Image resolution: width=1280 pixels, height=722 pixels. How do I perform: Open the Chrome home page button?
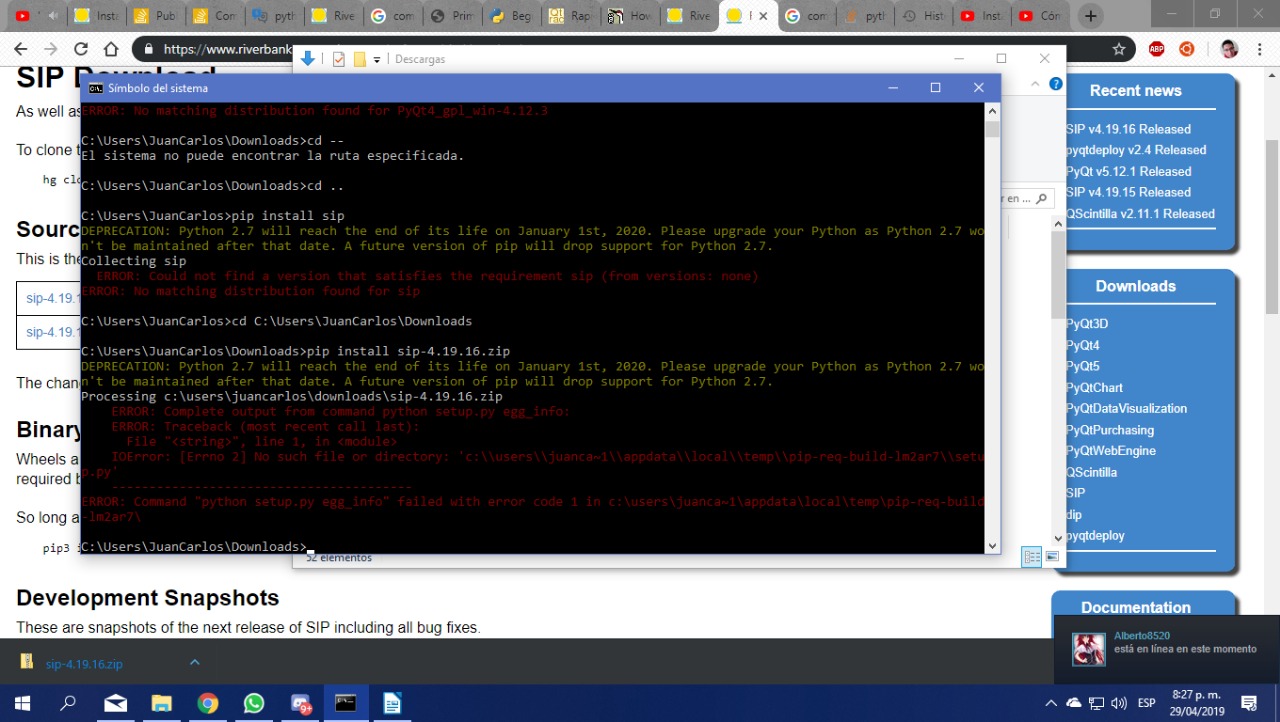coord(111,49)
